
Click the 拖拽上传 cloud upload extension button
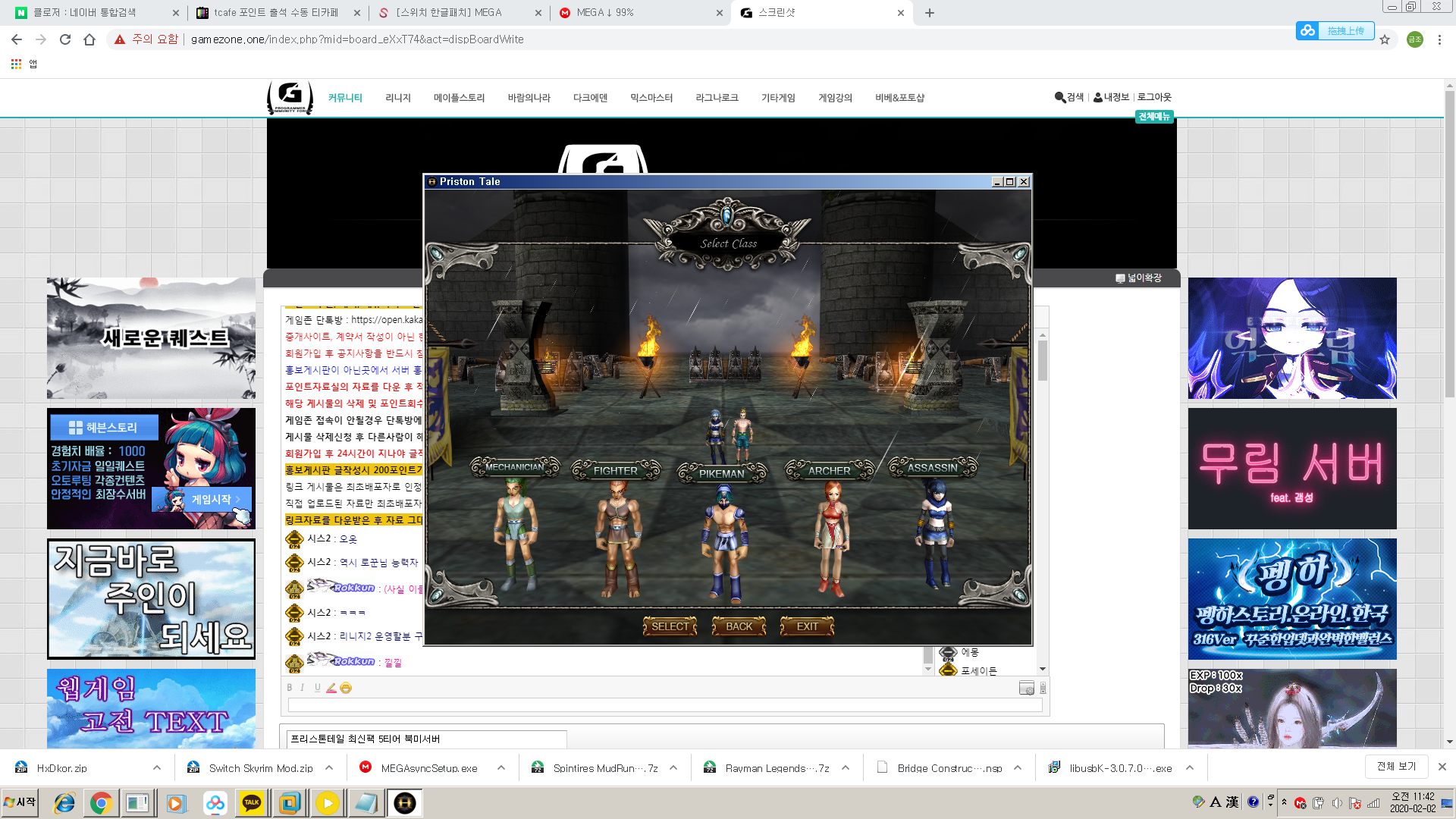(x=1335, y=31)
